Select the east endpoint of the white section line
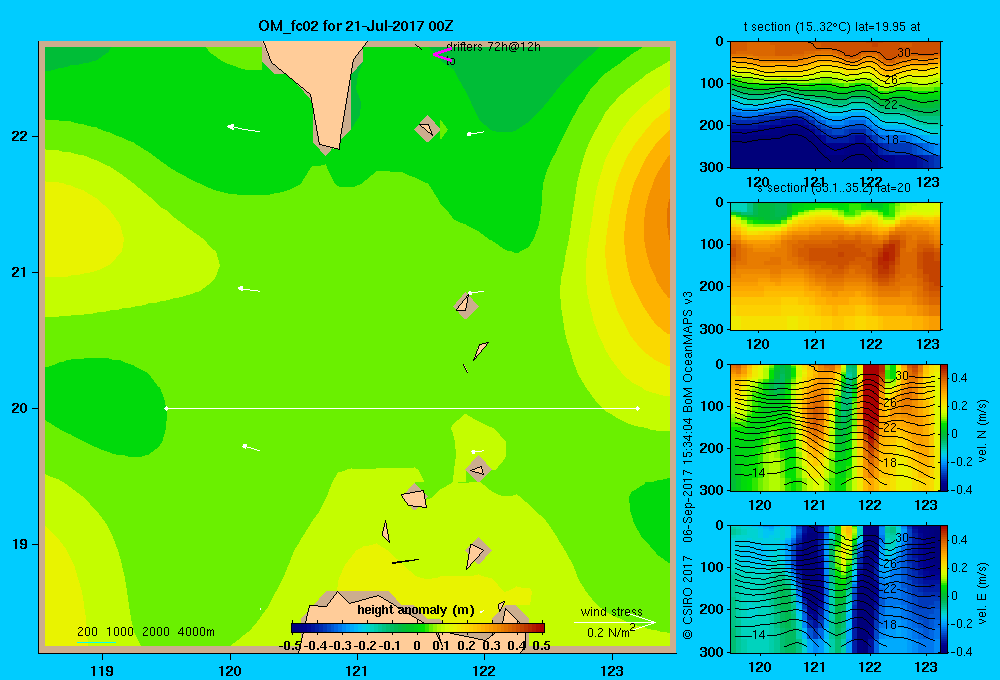 coord(637,408)
